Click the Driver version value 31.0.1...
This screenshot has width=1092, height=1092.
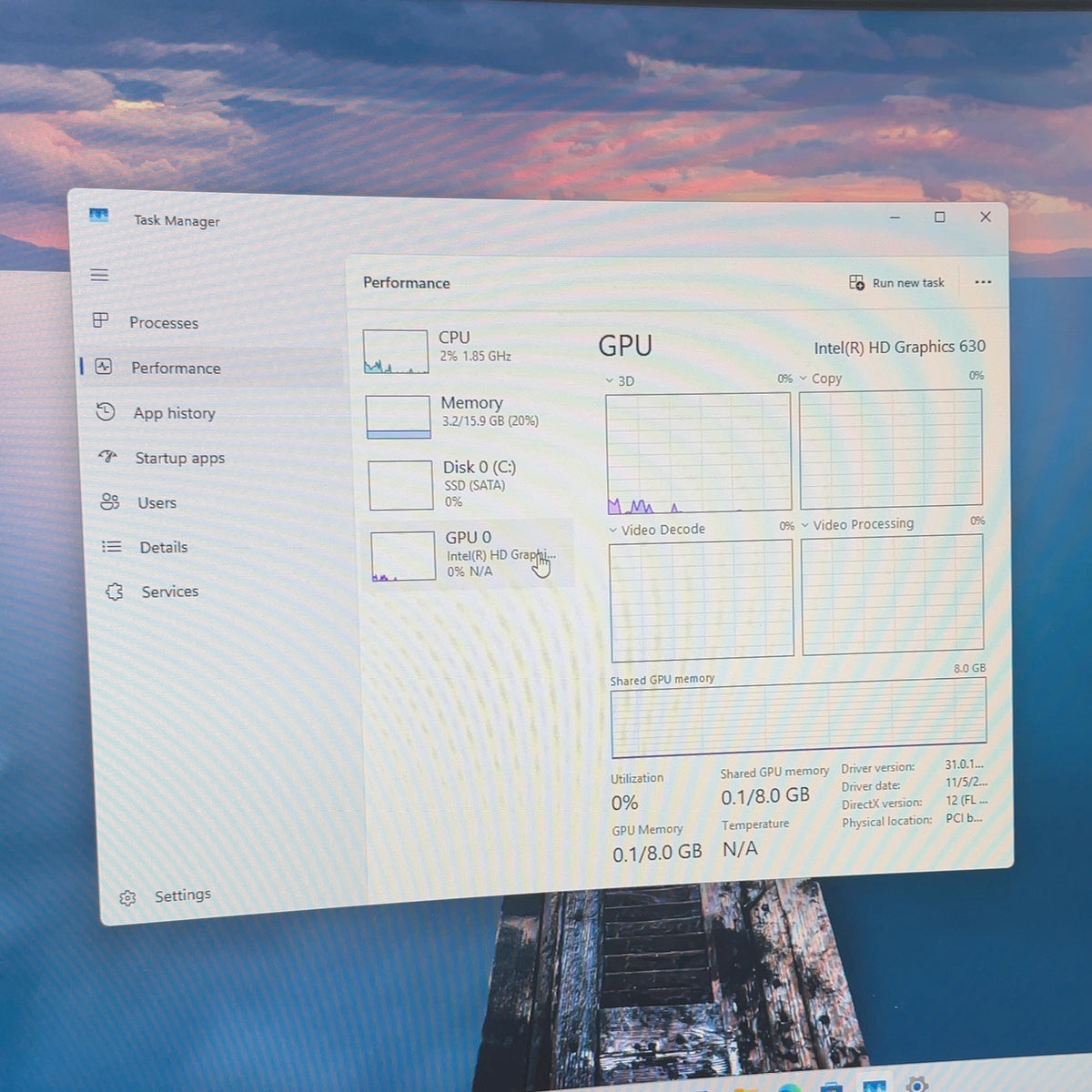click(x=965, y=765)
